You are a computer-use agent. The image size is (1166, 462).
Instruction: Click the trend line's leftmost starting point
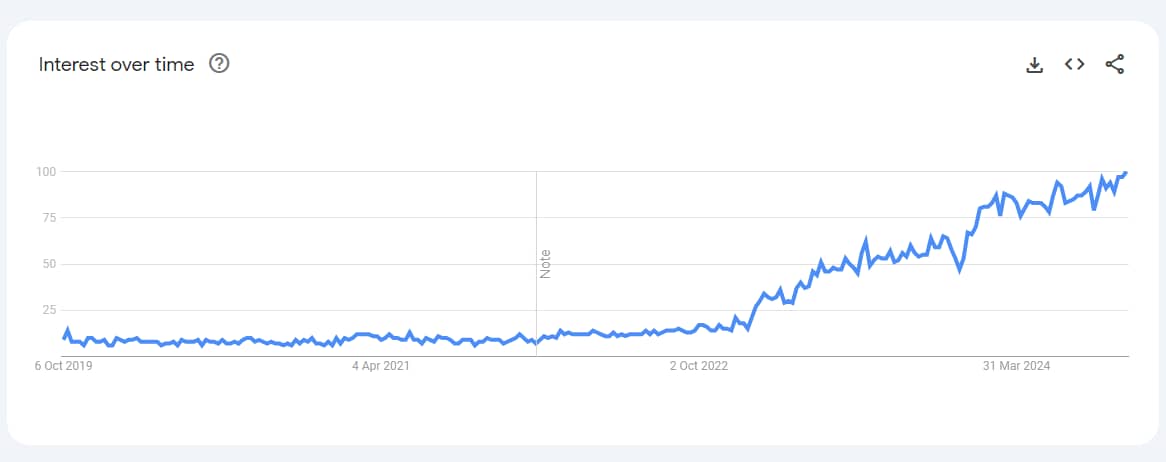[x=64, y=338]
